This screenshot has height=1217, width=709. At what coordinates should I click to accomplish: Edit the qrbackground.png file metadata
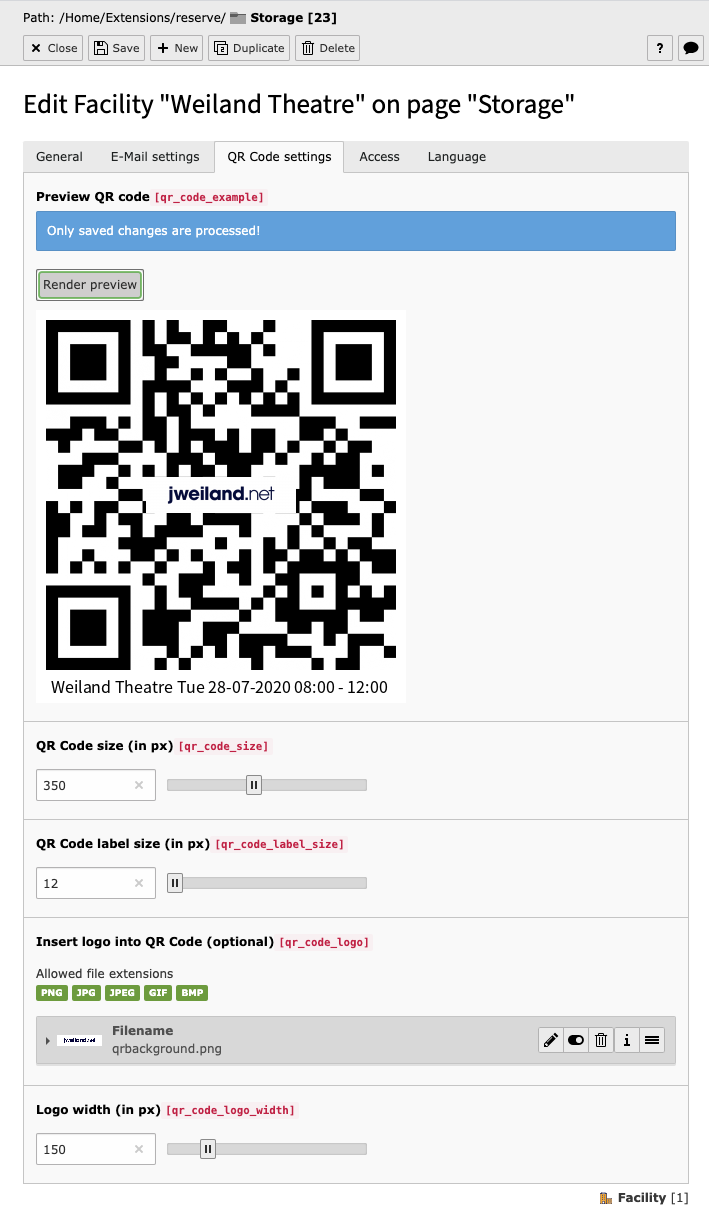(x=550, y=1040)
